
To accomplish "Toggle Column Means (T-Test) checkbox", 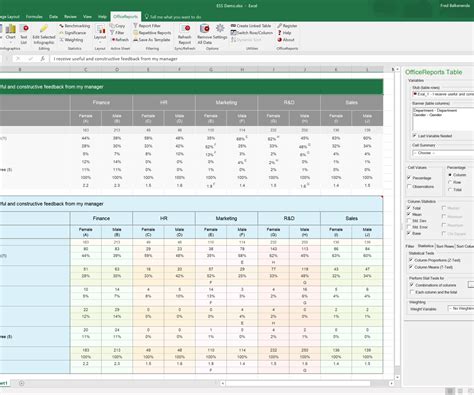I will click(411, 267).
